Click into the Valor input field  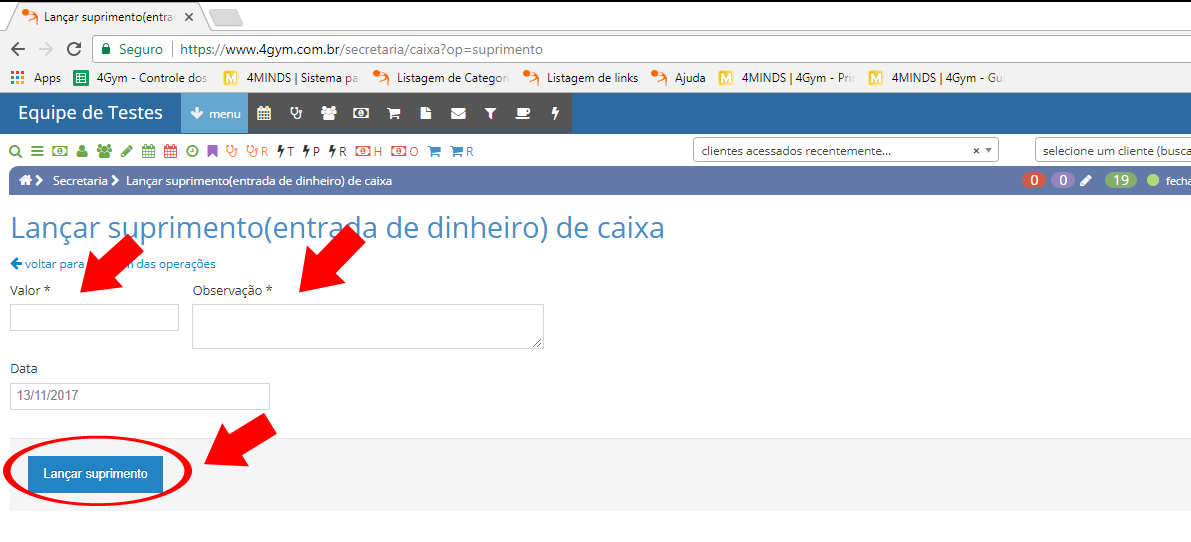94,318
